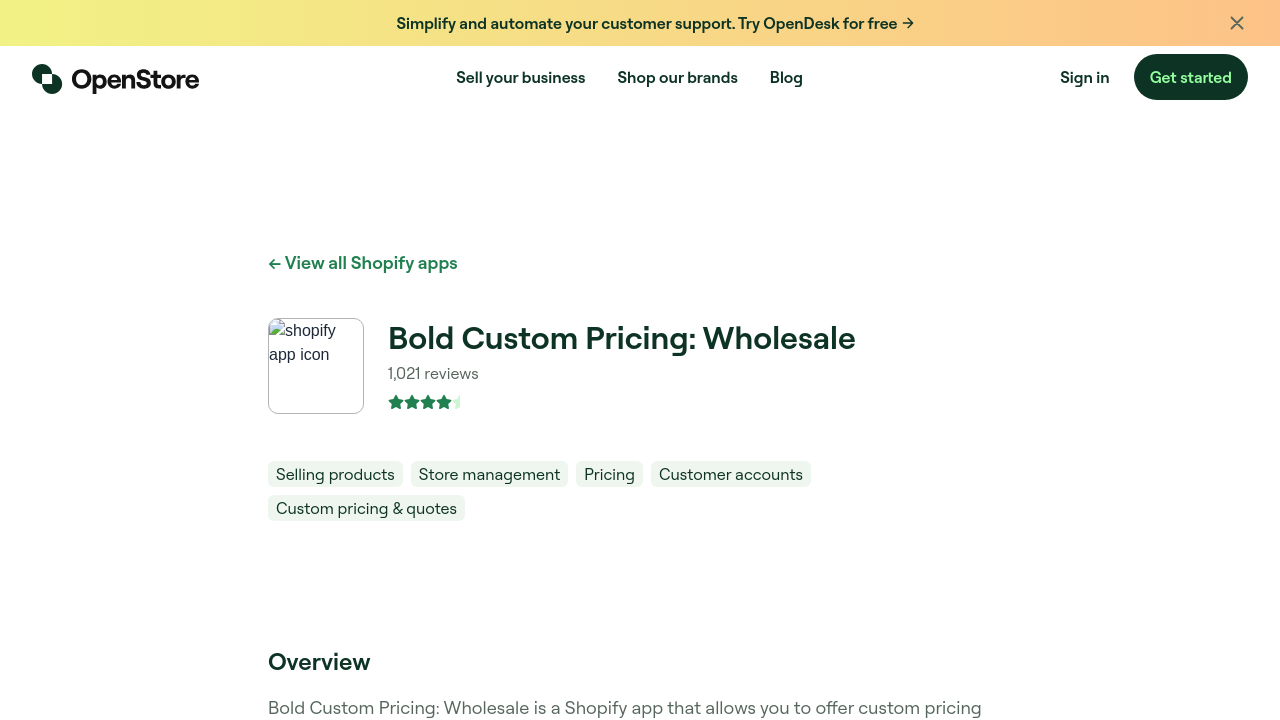The image size is (1280, 720).
Task: Click the Shopify app icon thumbnail
Action: pos(316,366)
